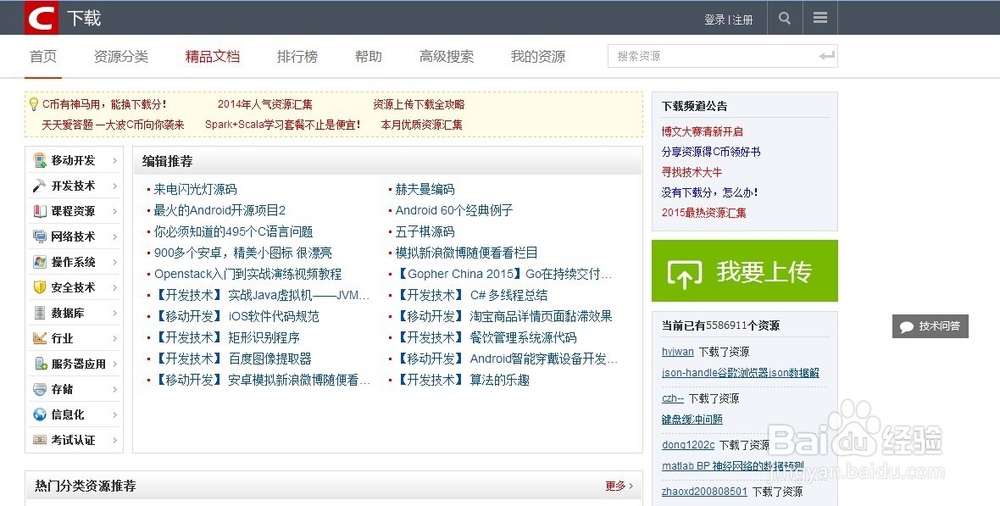Open 资源上传下载全攻略 link
The width and height of the screenshot is (1000, 506).
coord(419,104)
